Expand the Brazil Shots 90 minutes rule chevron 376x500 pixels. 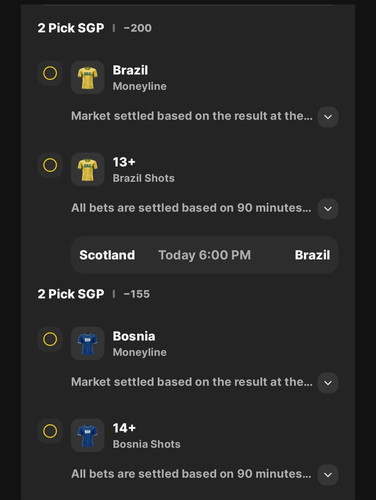pos(328,209)
